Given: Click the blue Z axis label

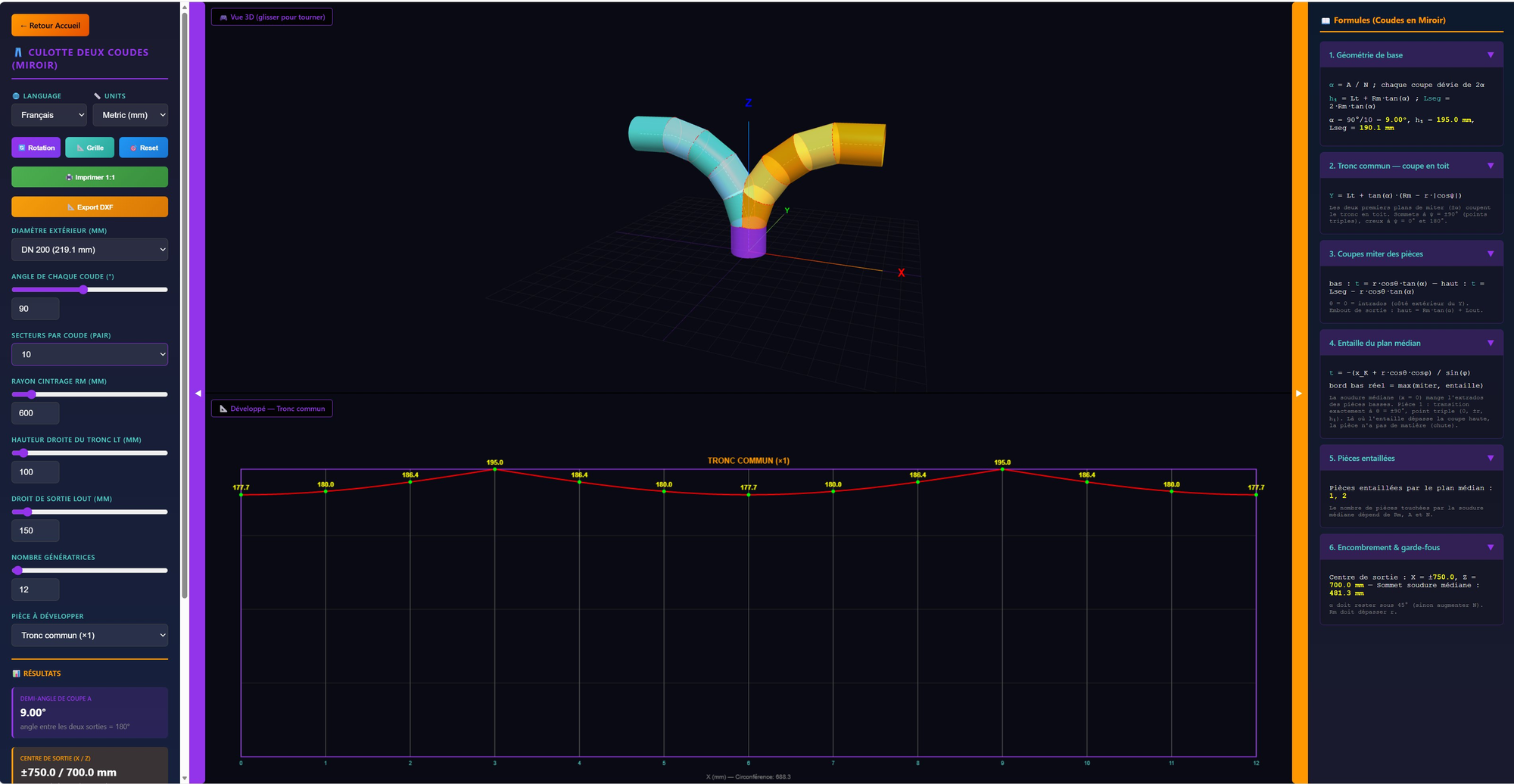Looking at the screenshot, I should 749,103.
